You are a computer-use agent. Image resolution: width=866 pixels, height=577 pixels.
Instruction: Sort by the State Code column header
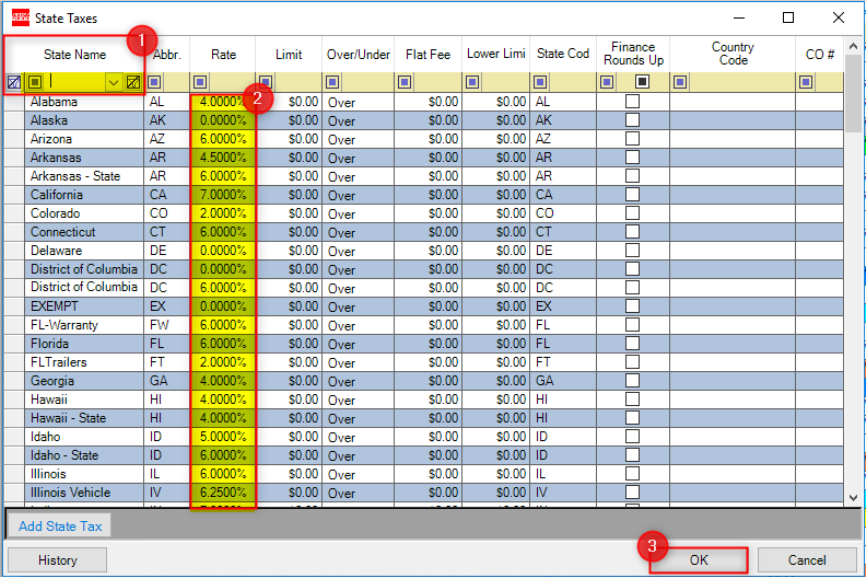[x=563, y=54]
